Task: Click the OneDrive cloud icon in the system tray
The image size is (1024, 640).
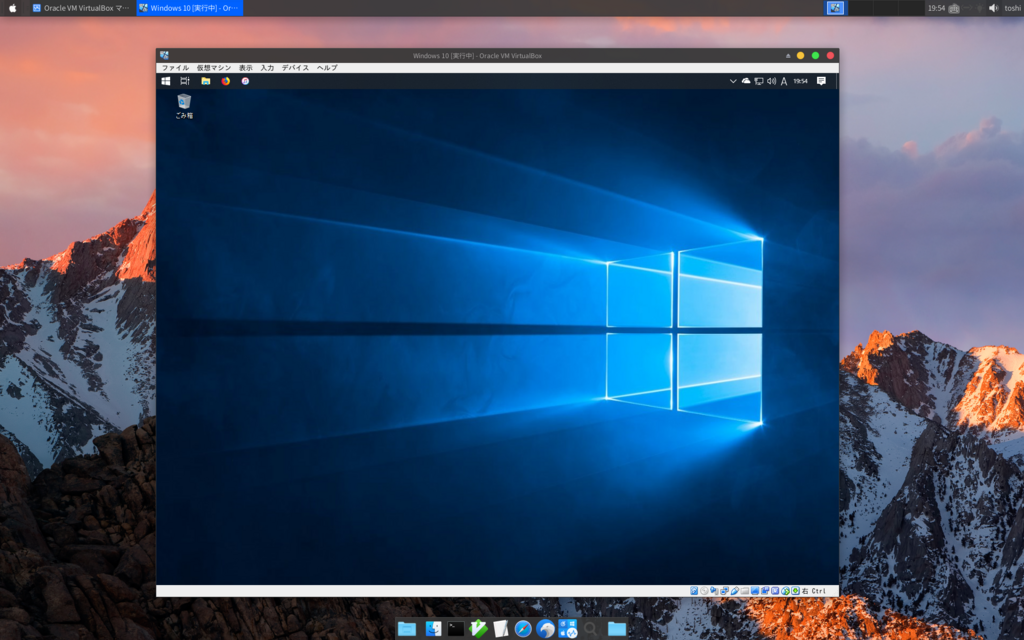Action: click(x=745, y=81)
